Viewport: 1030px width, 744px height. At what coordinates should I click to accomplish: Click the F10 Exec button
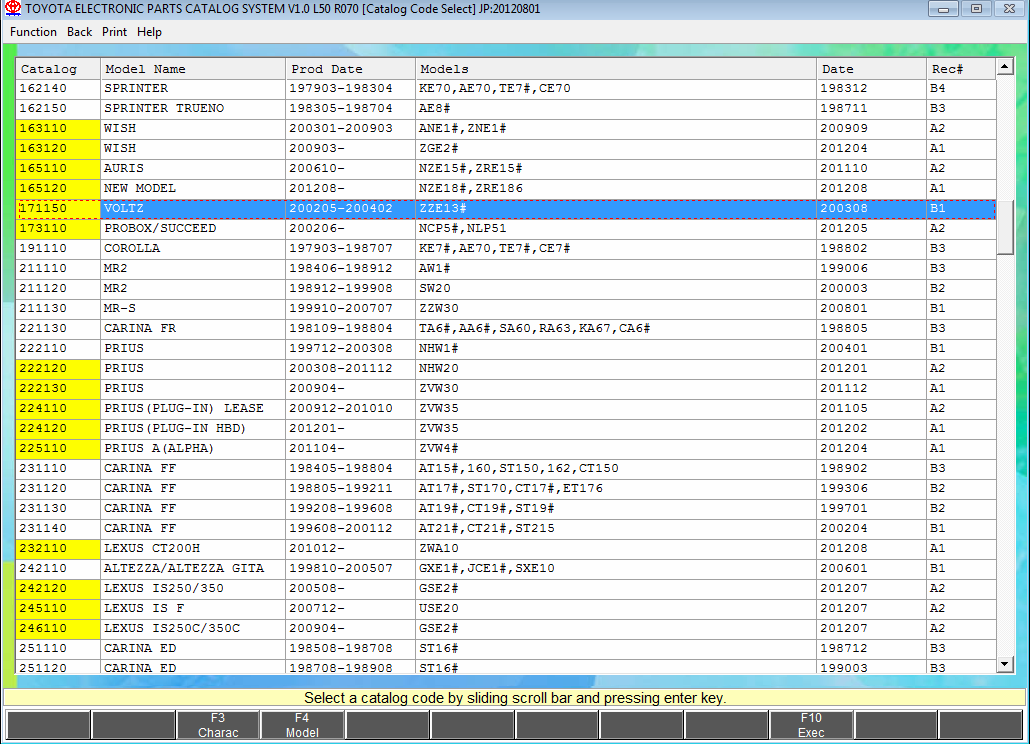[811, 725]
